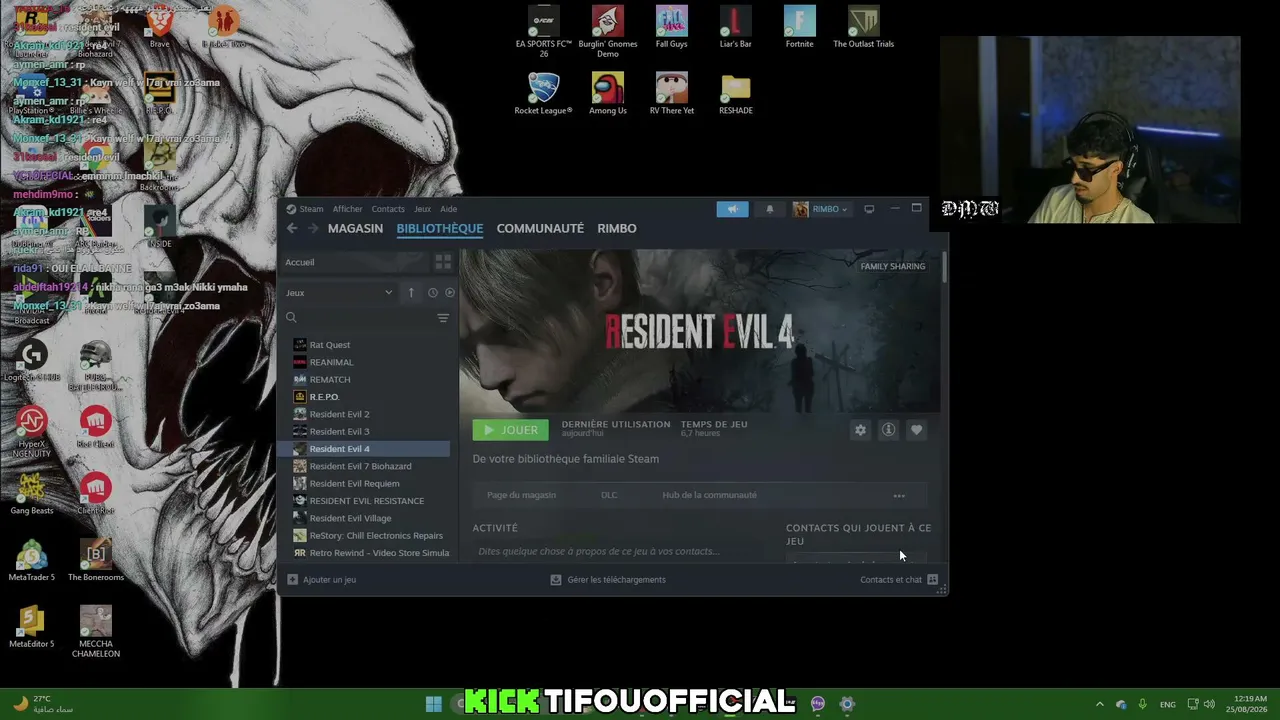
Task: Open the Steam notifications bell
Action: tap(769, 209)
